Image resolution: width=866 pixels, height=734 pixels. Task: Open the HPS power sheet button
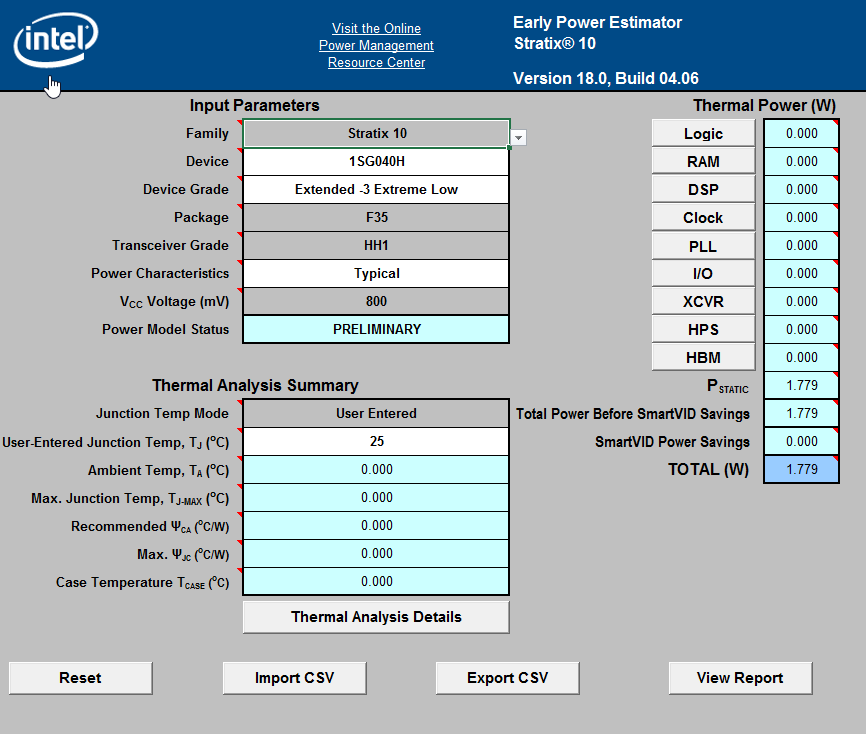(703, 330)
